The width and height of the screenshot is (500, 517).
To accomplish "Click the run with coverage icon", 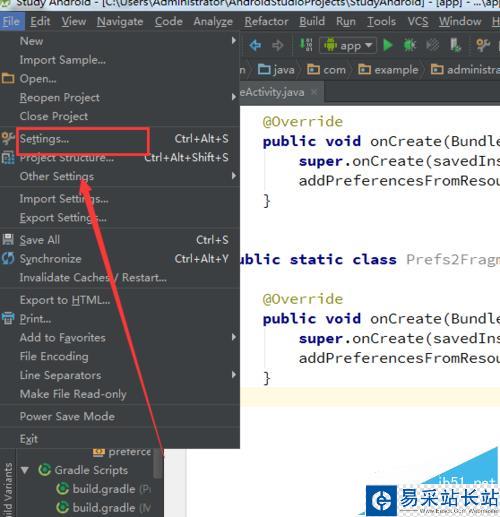I will (433, 45).
